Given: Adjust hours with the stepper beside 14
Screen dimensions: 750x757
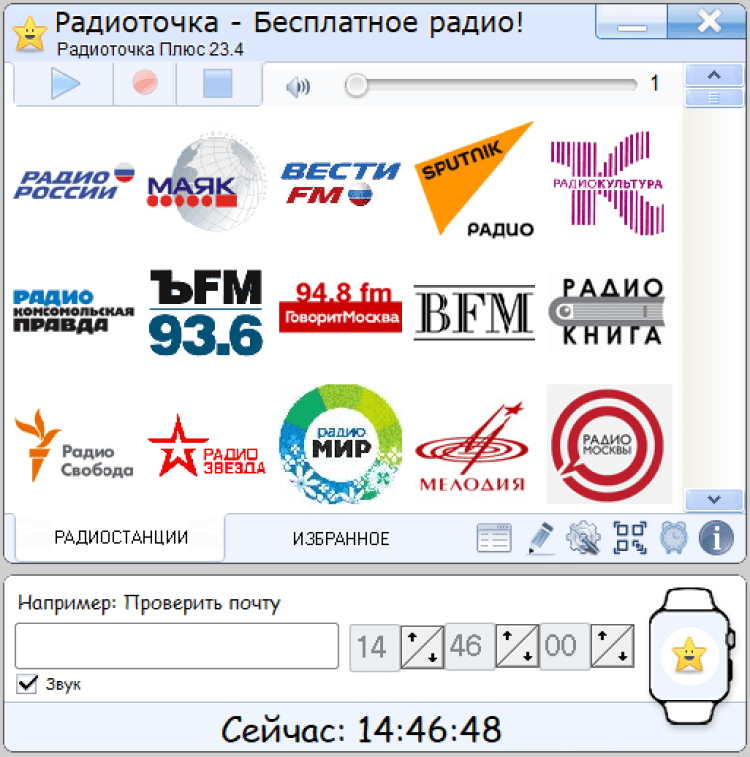Looking at the screenshot, I should [x=422, y=646].
